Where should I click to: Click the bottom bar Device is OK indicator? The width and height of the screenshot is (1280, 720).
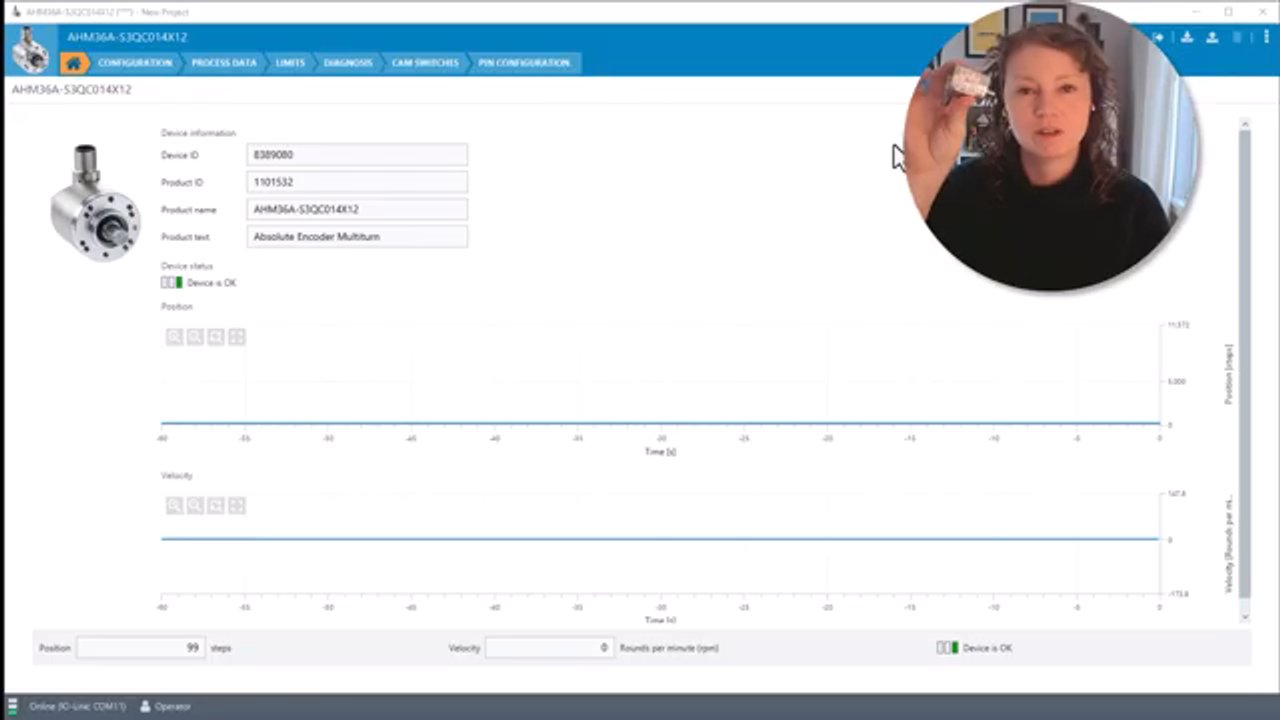tap(948, 648)
